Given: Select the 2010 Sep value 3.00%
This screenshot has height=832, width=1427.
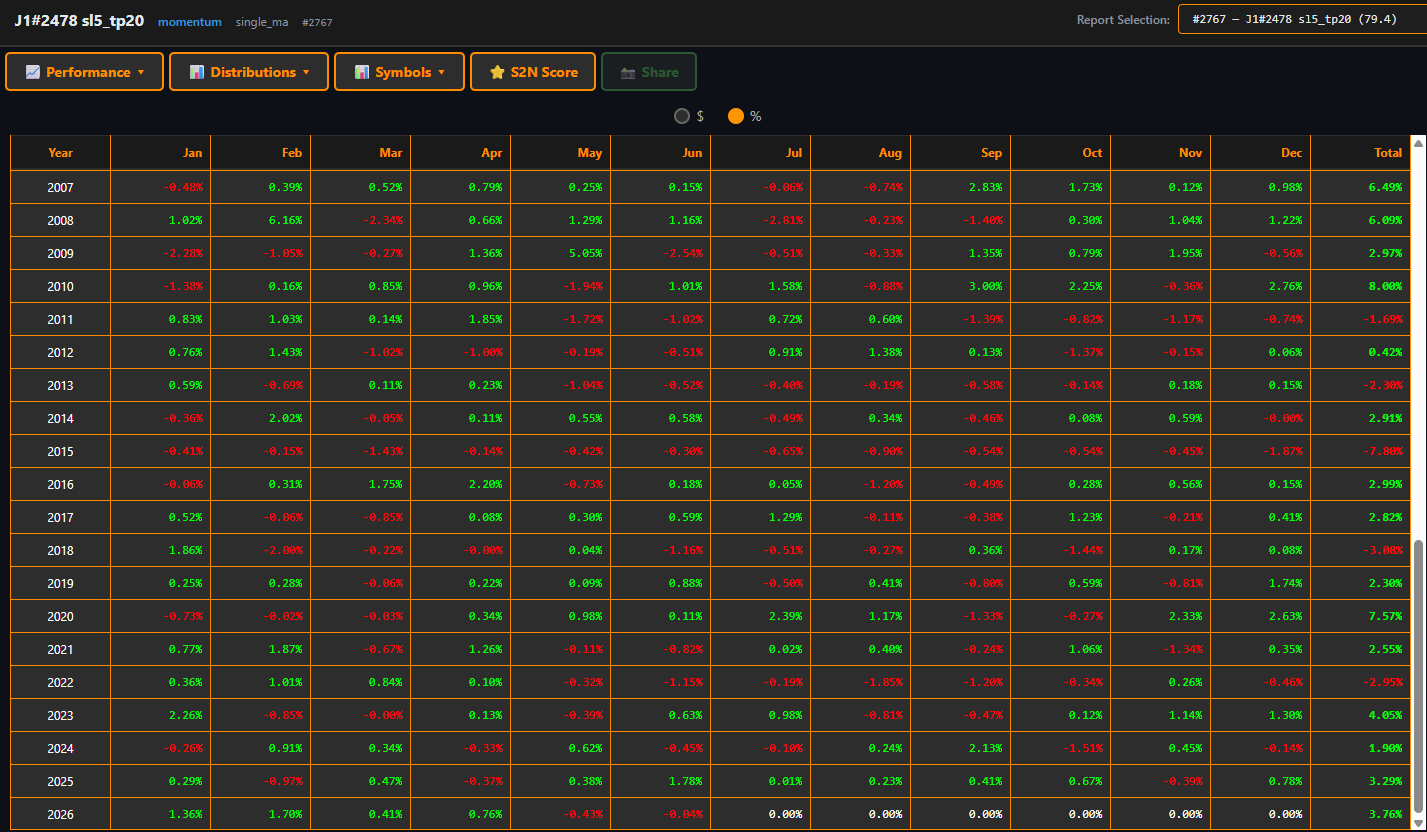Looking at the screenshot, I should (x=985, y=286).
